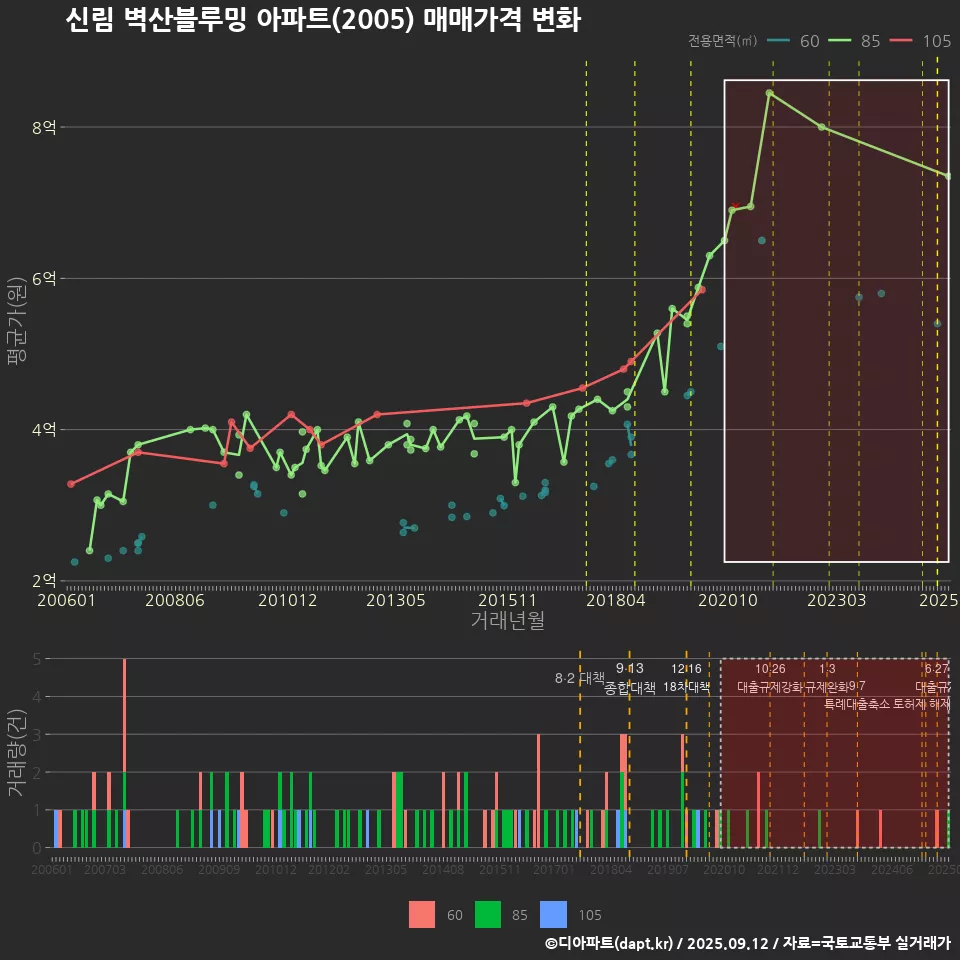Click the peak 85㎡ data point above 8억
This screenshot has width=960, height=960.
769,93
